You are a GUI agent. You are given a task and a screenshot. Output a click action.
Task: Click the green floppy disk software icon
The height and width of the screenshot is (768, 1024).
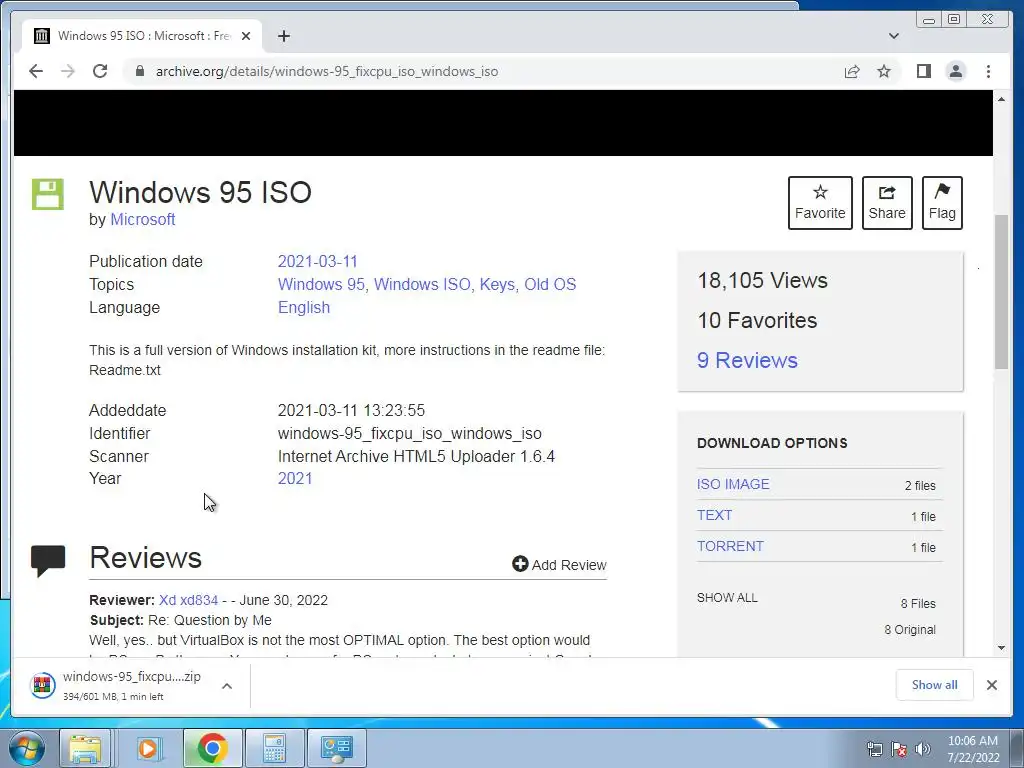(x=48, y=194)
